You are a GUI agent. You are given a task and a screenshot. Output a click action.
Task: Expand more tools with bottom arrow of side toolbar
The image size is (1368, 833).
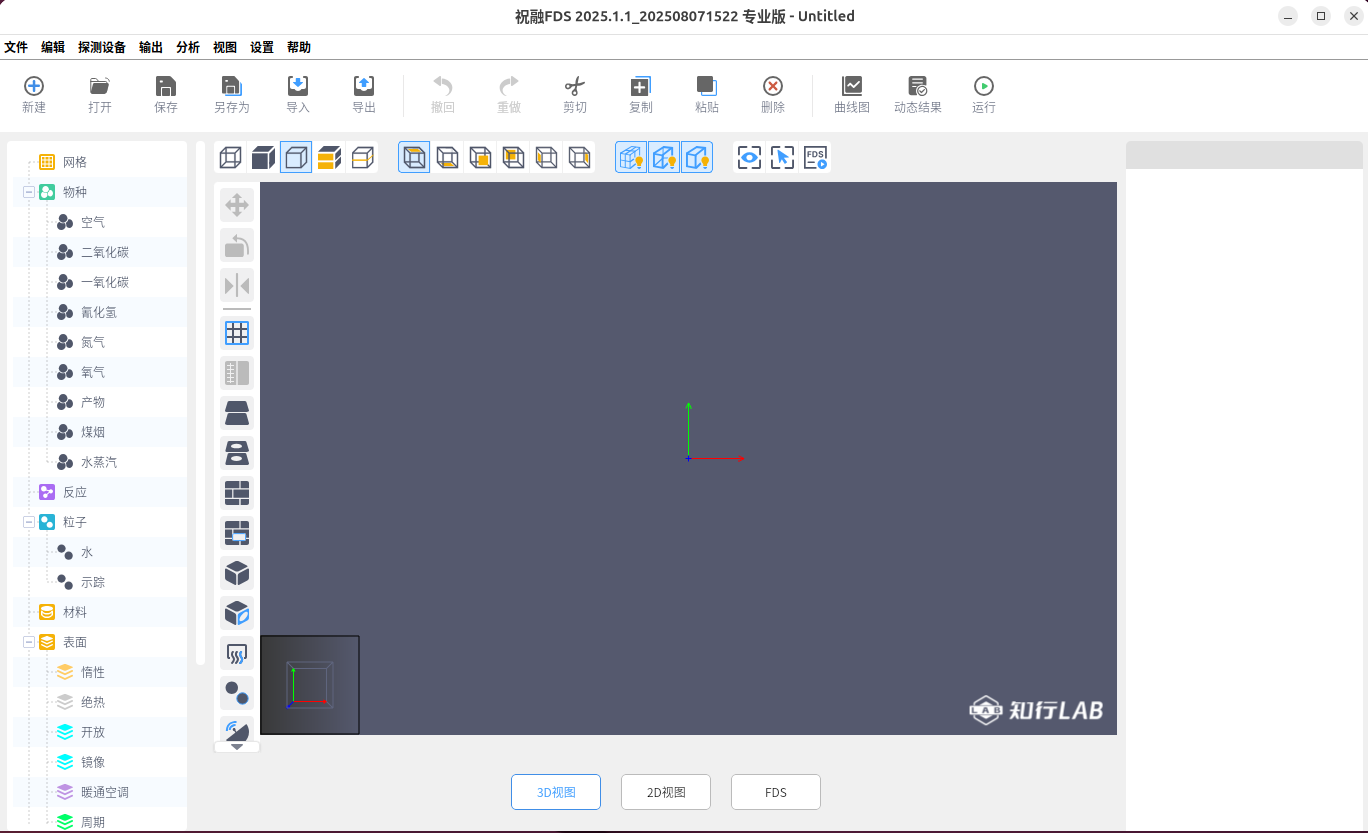(237, 746)
